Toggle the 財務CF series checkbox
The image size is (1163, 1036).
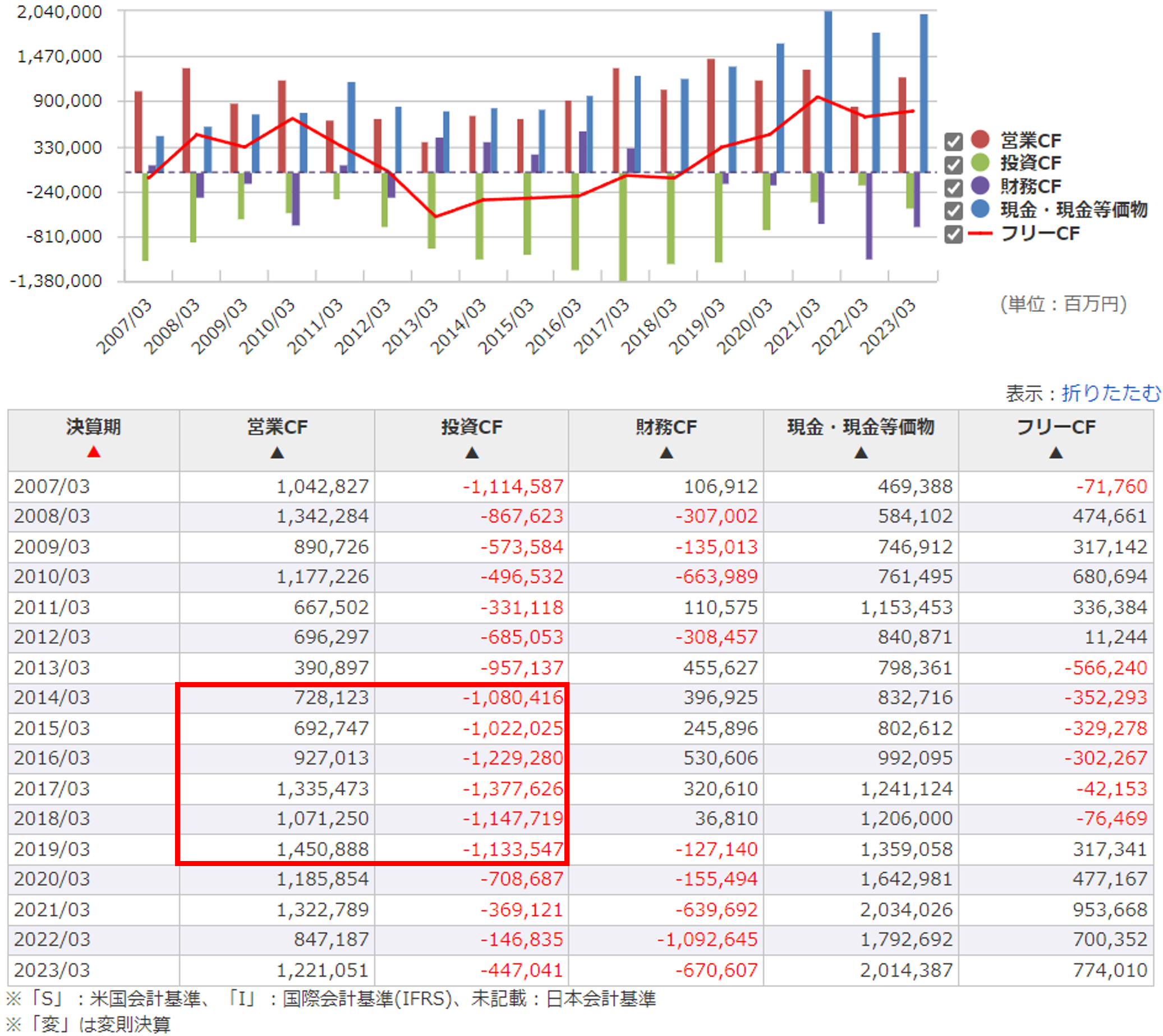pos(953,187)
